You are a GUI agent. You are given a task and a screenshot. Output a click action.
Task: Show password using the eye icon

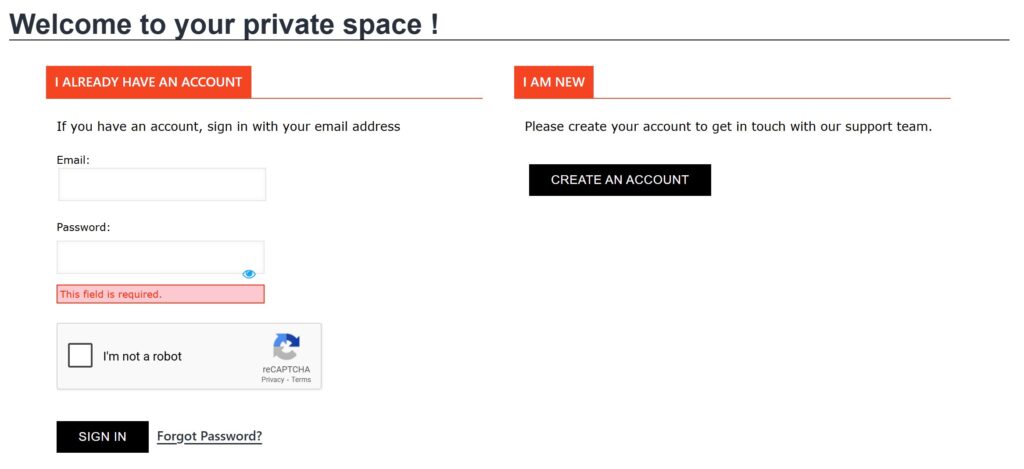pyautogui.click(x=249, y=274)
